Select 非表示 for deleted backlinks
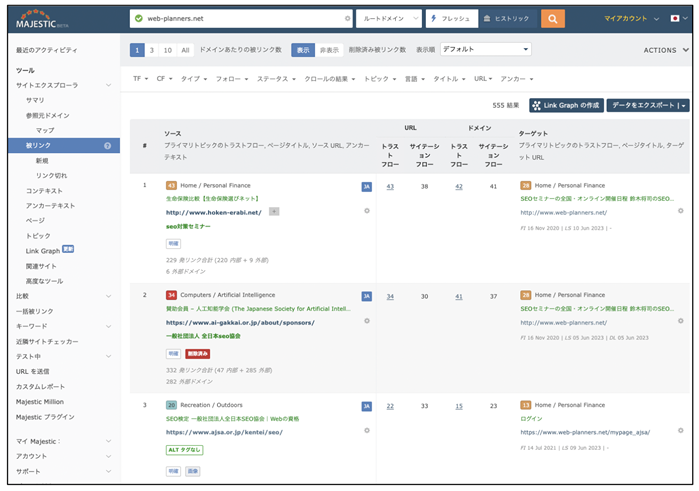 329,50
